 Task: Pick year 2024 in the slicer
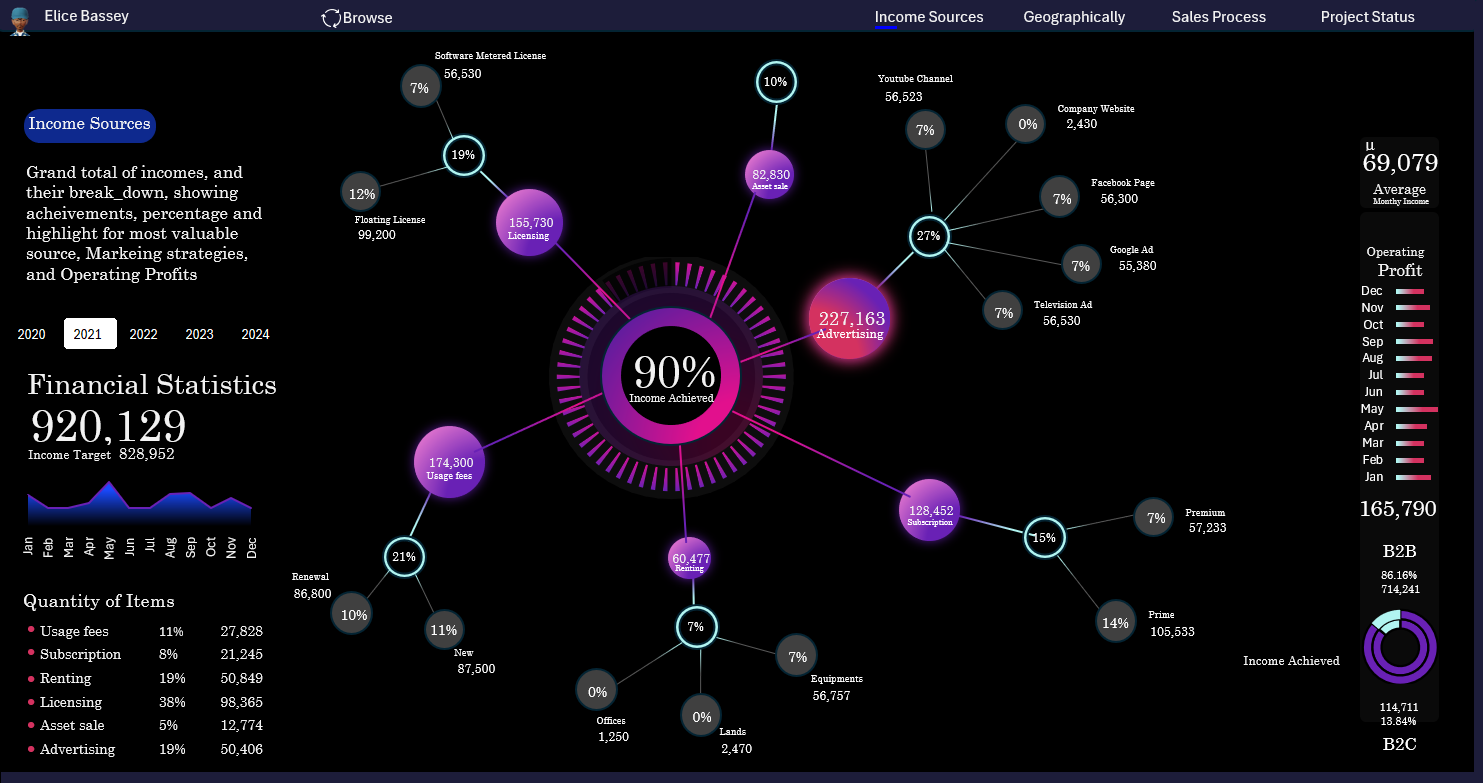point(256,334)
